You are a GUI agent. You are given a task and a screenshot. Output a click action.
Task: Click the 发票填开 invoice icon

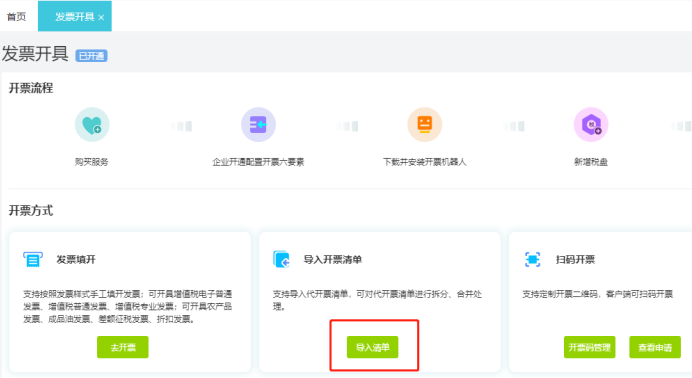click(33, 259)
